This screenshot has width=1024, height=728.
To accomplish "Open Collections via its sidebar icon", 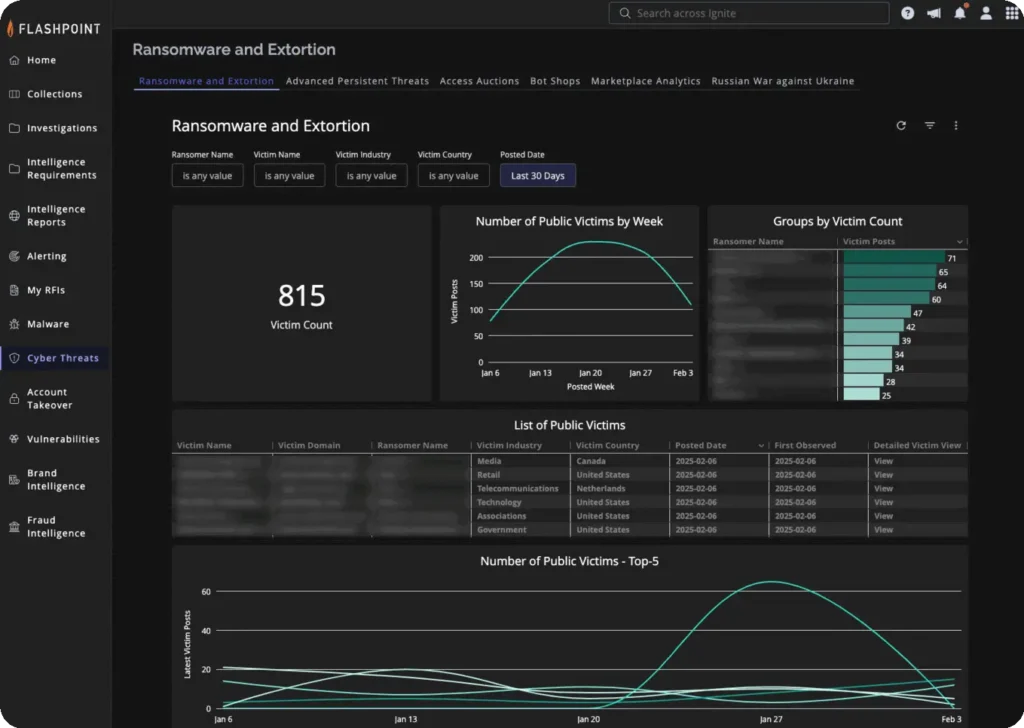I will [14, 94].
